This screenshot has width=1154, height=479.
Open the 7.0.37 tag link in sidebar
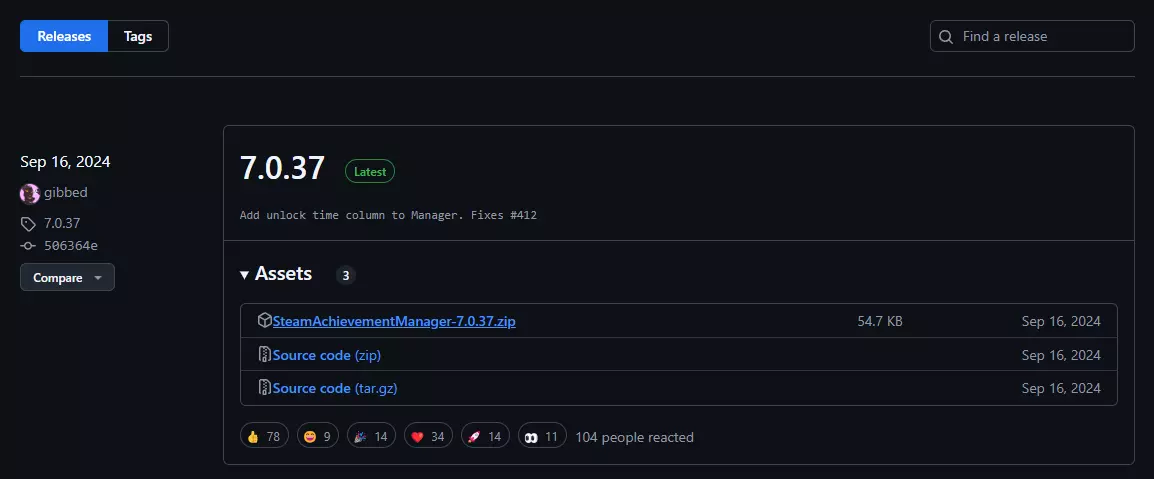point(62,223)
